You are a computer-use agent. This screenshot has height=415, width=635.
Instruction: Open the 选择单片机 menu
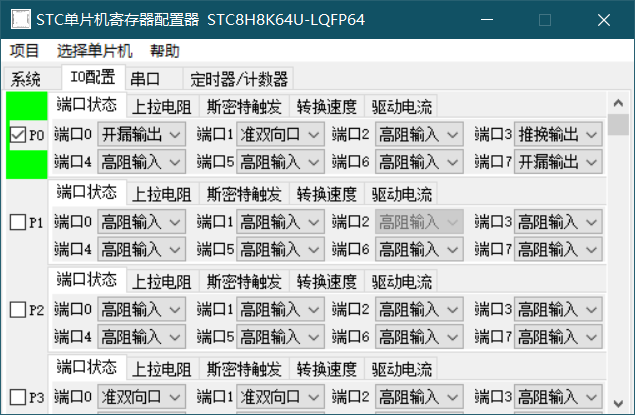point(94,51)
